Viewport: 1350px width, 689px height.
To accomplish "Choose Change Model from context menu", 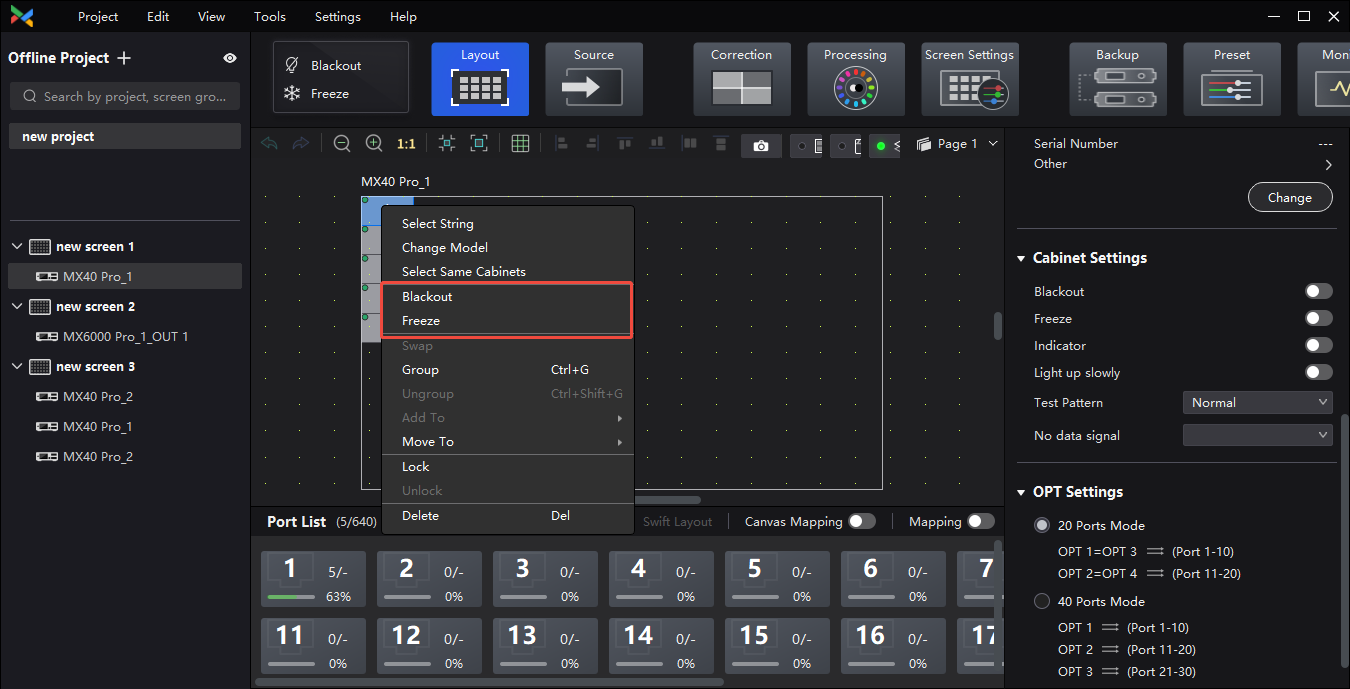I will [x=508, y=247].
